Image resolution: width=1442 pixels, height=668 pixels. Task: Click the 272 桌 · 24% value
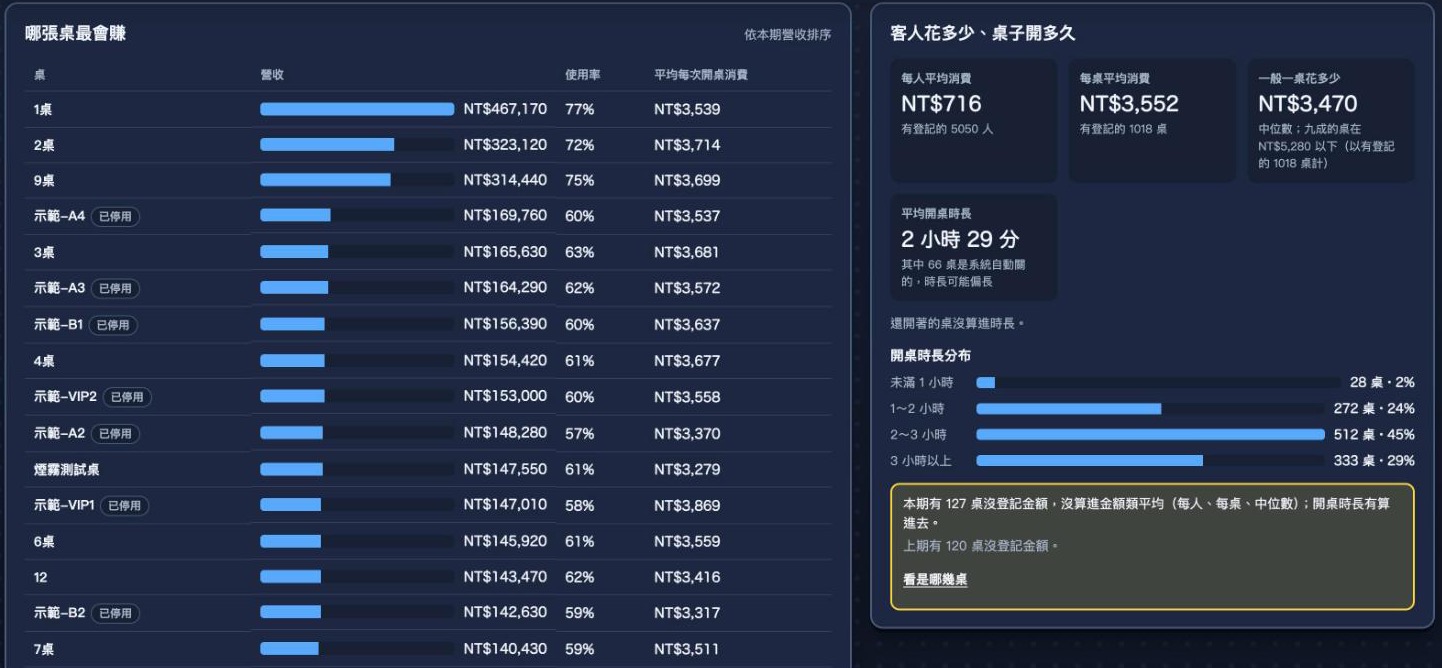[1374, 409]
